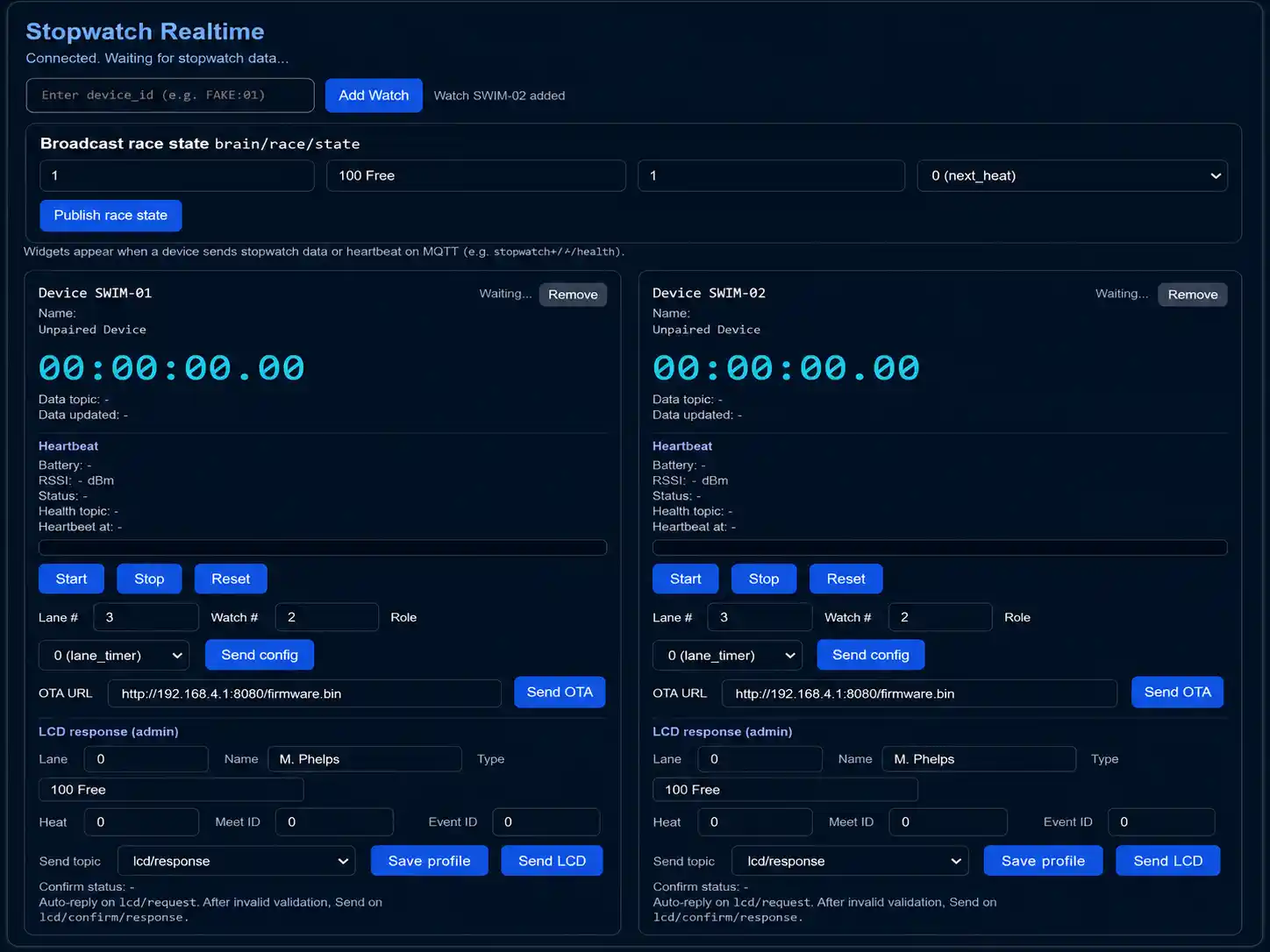Click SWIM-01 Lane # field
The width and height of the screenshot is (1270, 952).
point(146,617)
